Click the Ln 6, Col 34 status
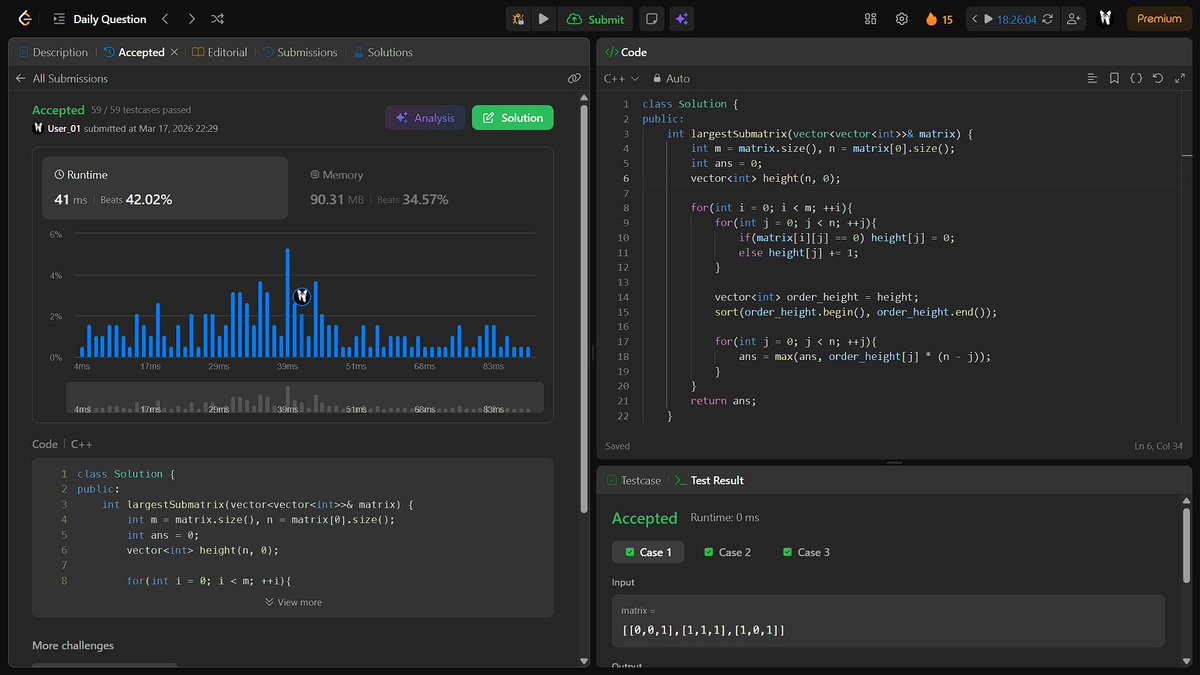 [1160, 446]
